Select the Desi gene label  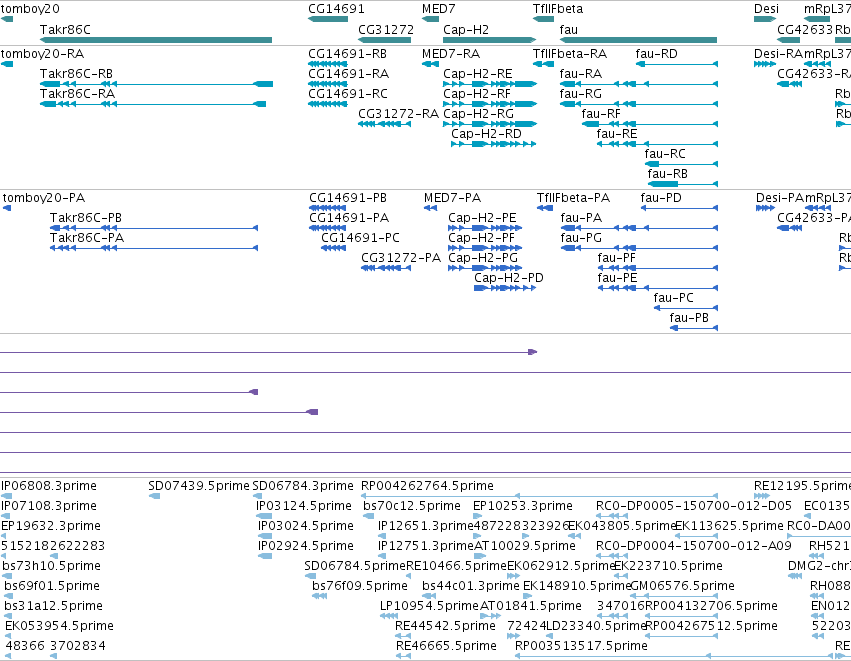(x=766, y=9)
